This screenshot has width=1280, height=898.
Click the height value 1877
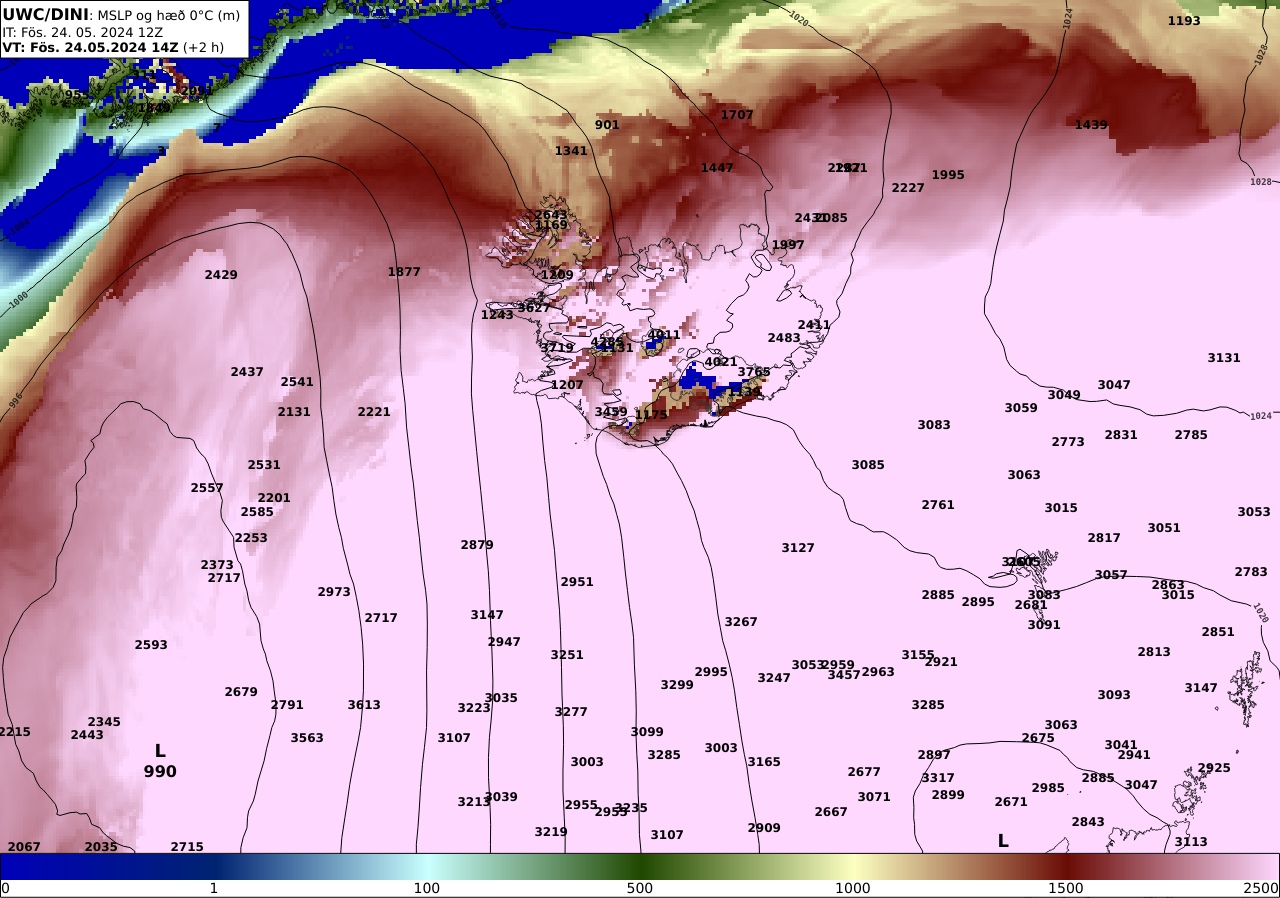(404, 272)
